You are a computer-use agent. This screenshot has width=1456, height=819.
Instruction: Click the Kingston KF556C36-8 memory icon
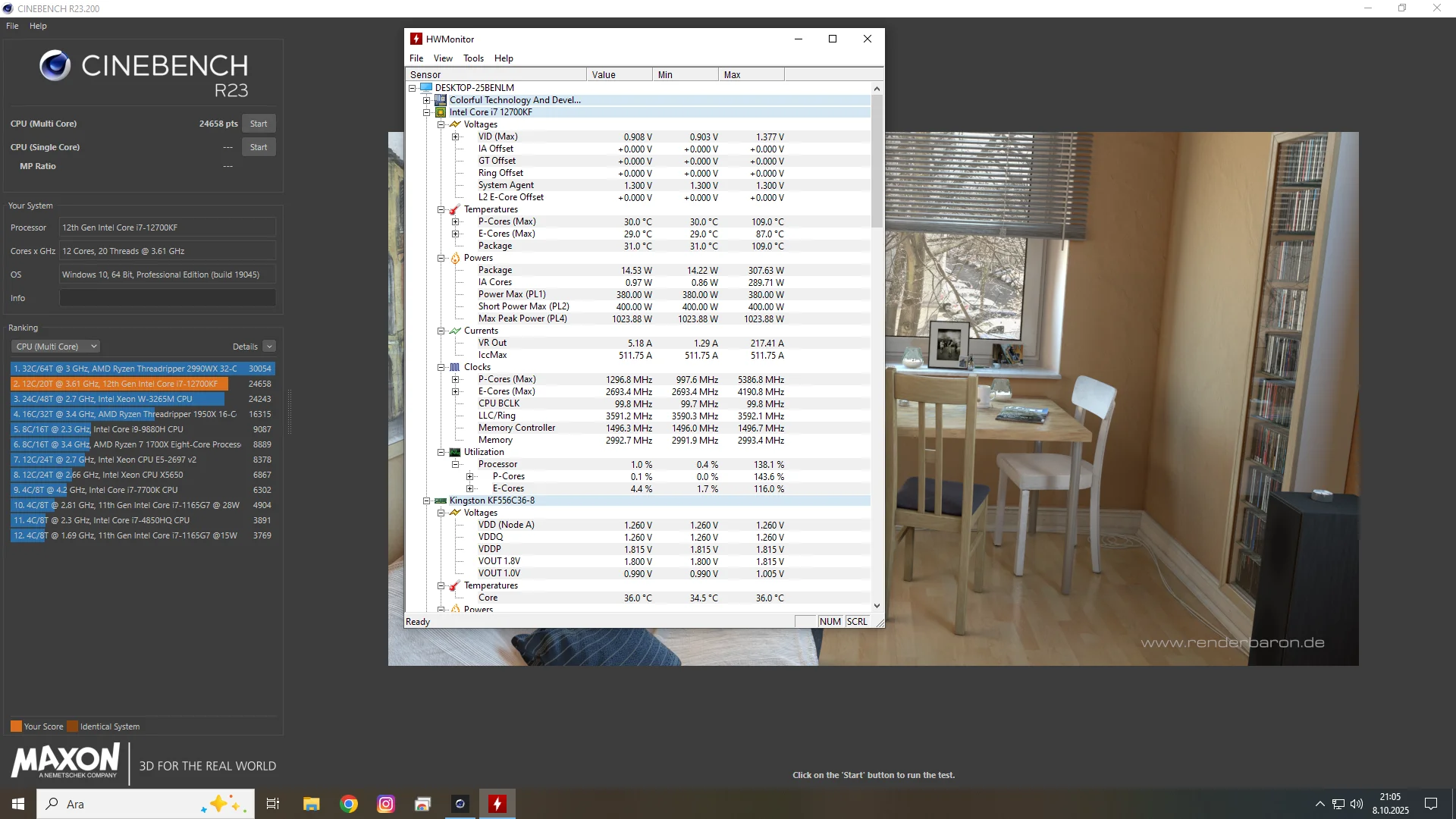[x=441, y=500]
